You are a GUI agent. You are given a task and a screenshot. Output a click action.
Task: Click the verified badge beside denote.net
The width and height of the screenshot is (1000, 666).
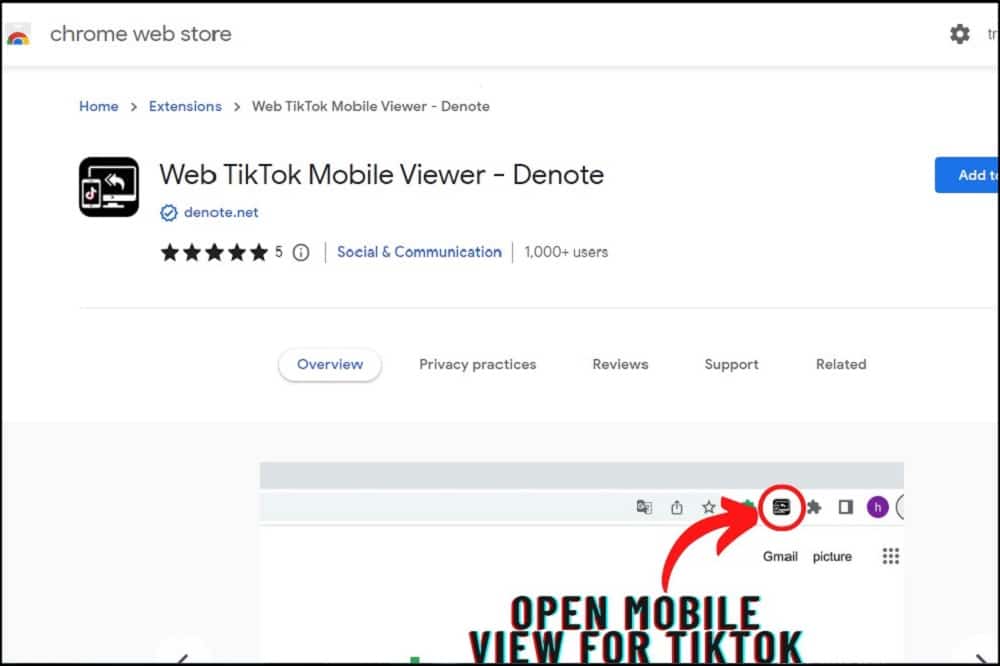(168, 212)
